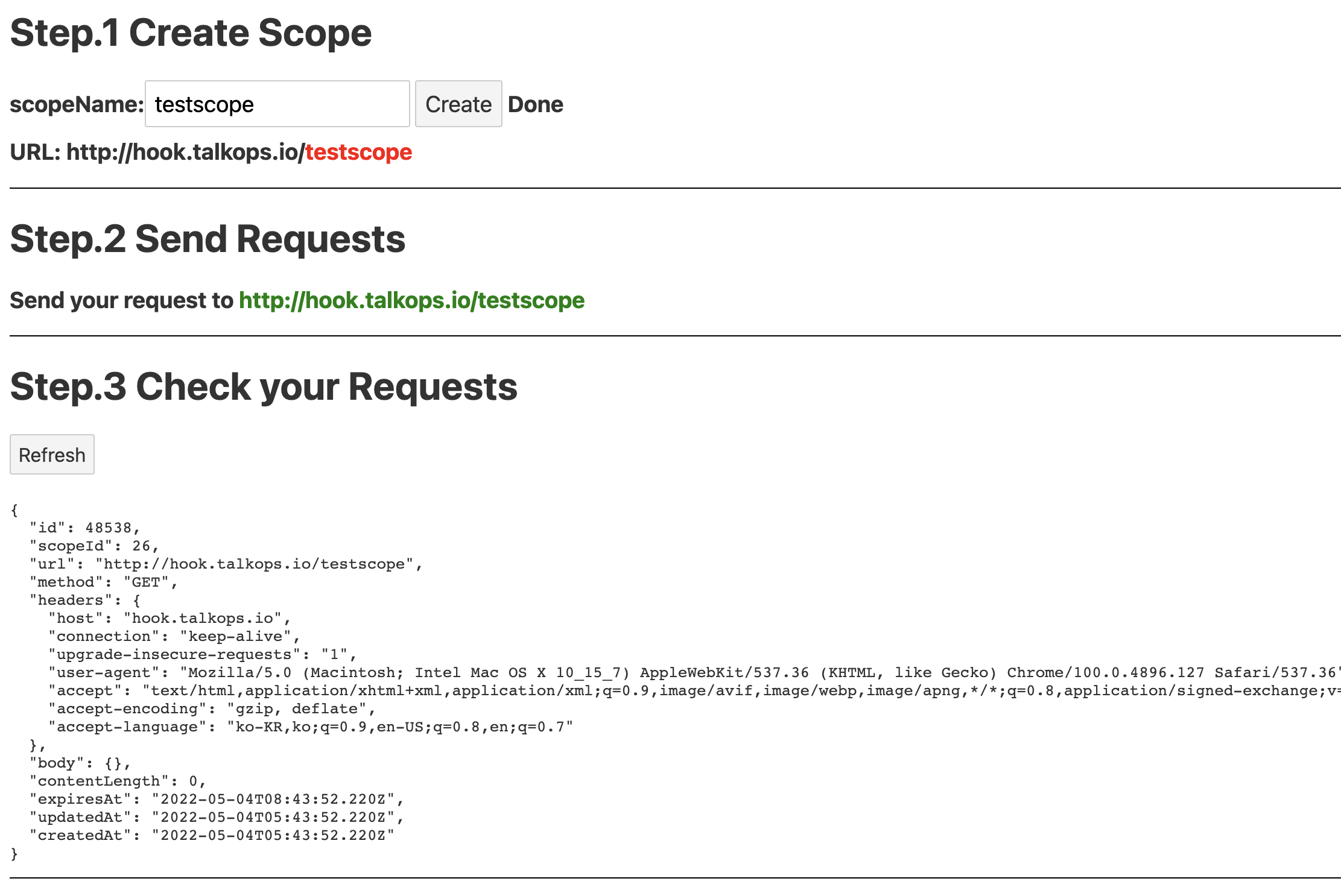Click the red testscope URL text

(x=358, y=152)
